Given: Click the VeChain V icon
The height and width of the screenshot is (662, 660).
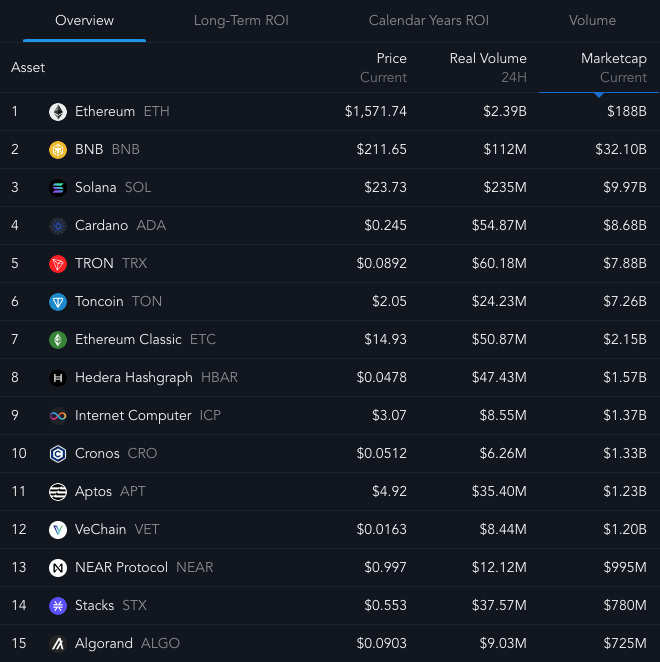Looking at the screenshot, I should (58, 530).
